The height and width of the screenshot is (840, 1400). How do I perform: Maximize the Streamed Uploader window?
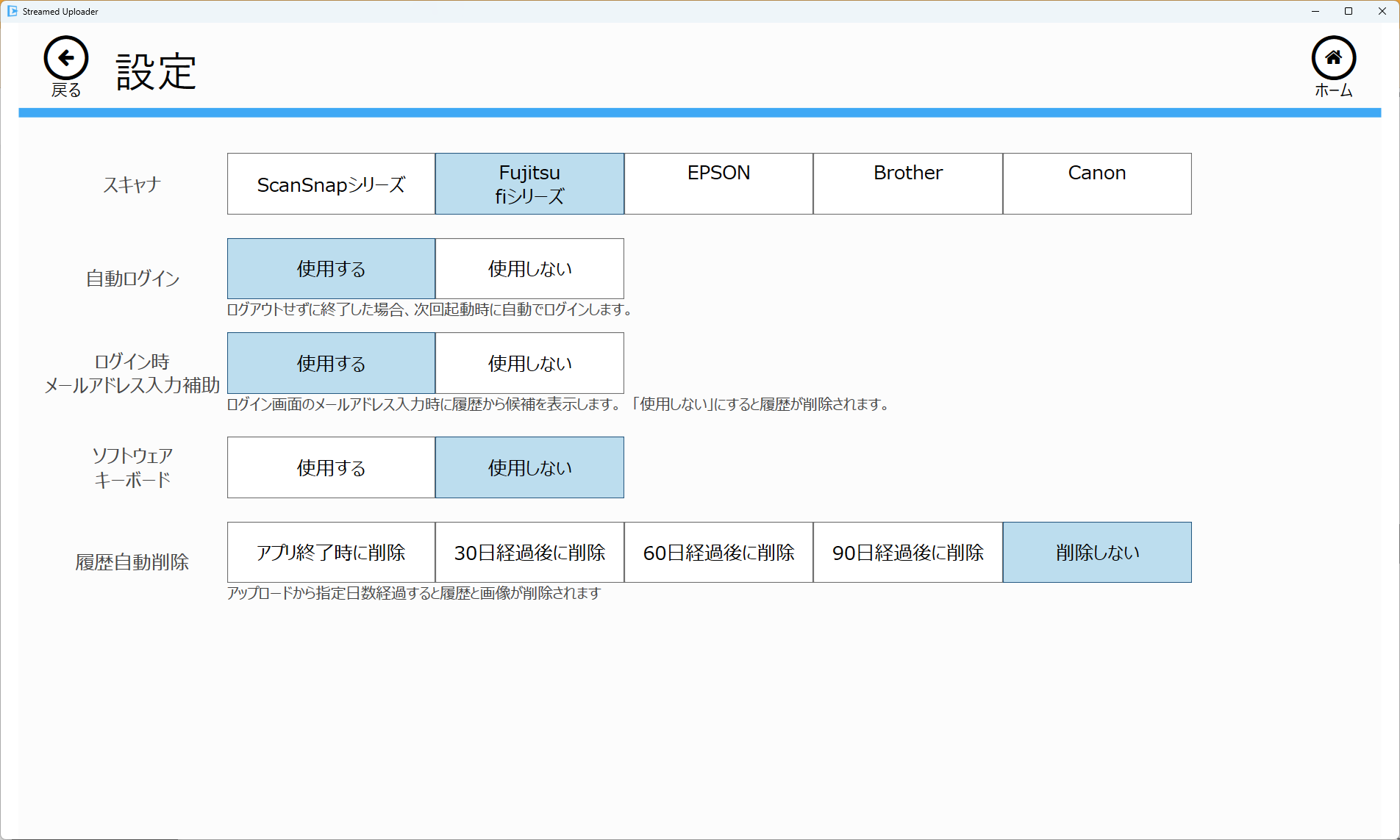point(1349,11)
